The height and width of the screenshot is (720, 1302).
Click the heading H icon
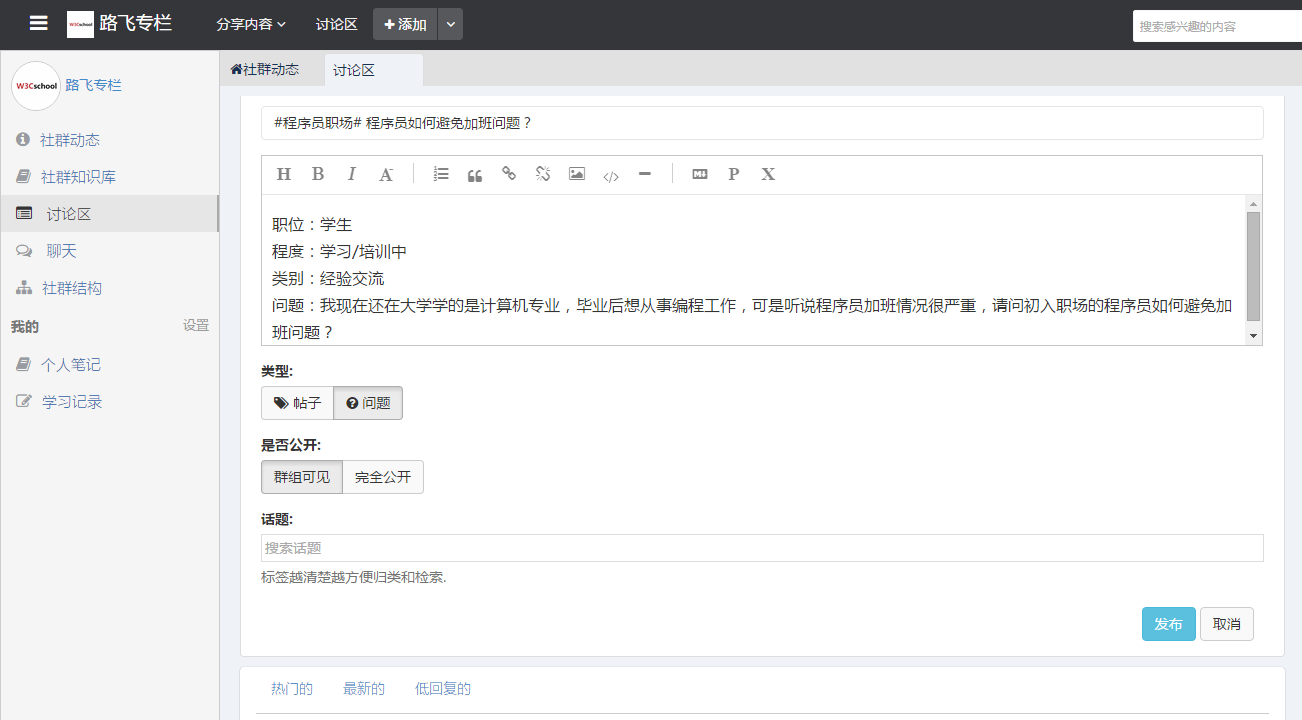tap(283, 174)
